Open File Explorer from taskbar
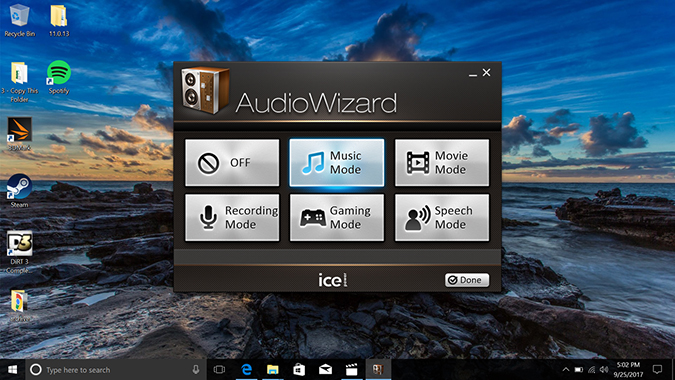The width and height of the screenshot is (675, 380). (272, 370)
